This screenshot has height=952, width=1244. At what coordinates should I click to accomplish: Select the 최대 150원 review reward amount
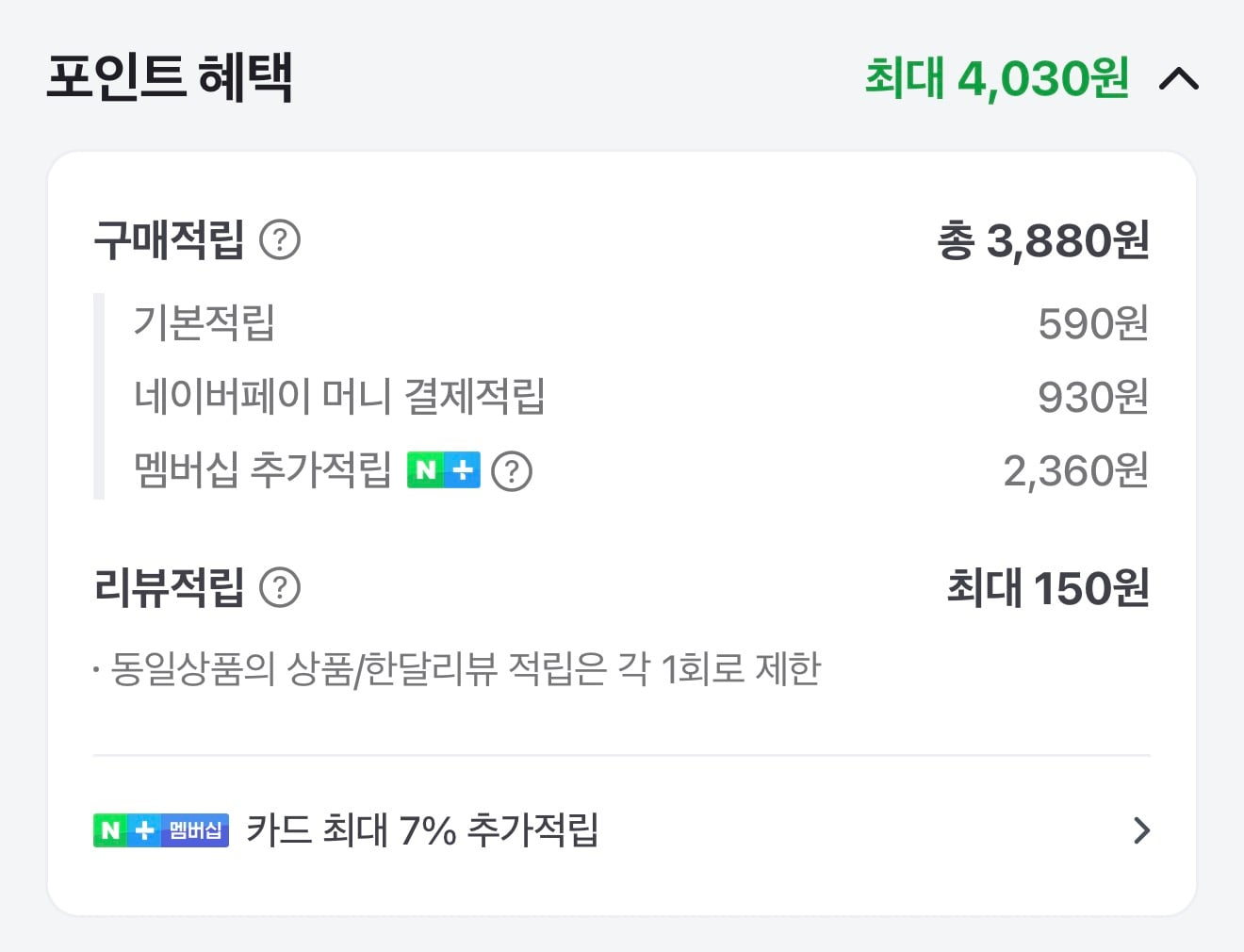click(x=1048, y=587)
